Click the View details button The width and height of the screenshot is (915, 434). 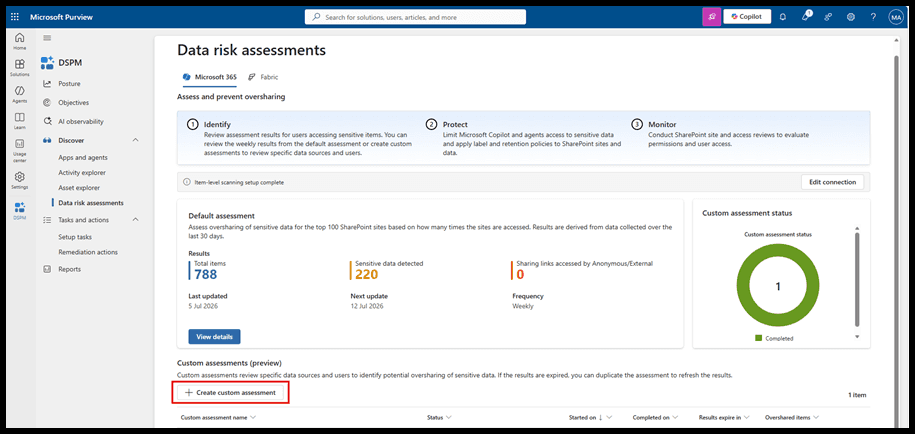214,337
